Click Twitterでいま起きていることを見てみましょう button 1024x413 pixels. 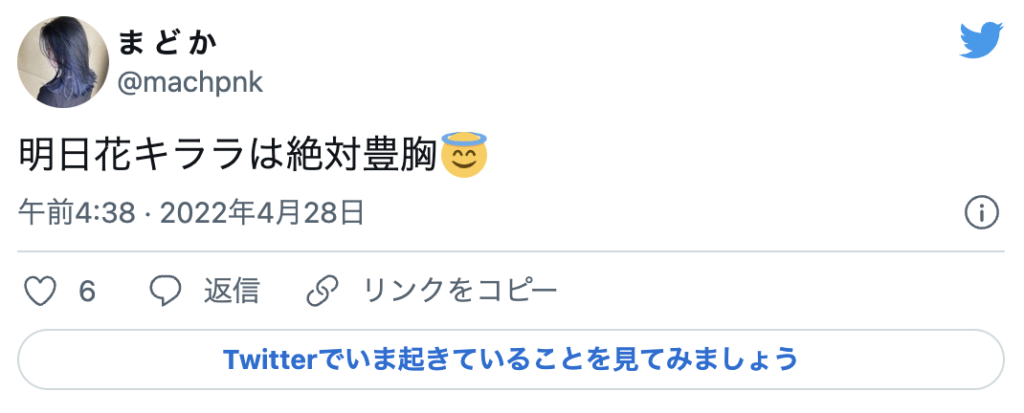click(511, 359)
